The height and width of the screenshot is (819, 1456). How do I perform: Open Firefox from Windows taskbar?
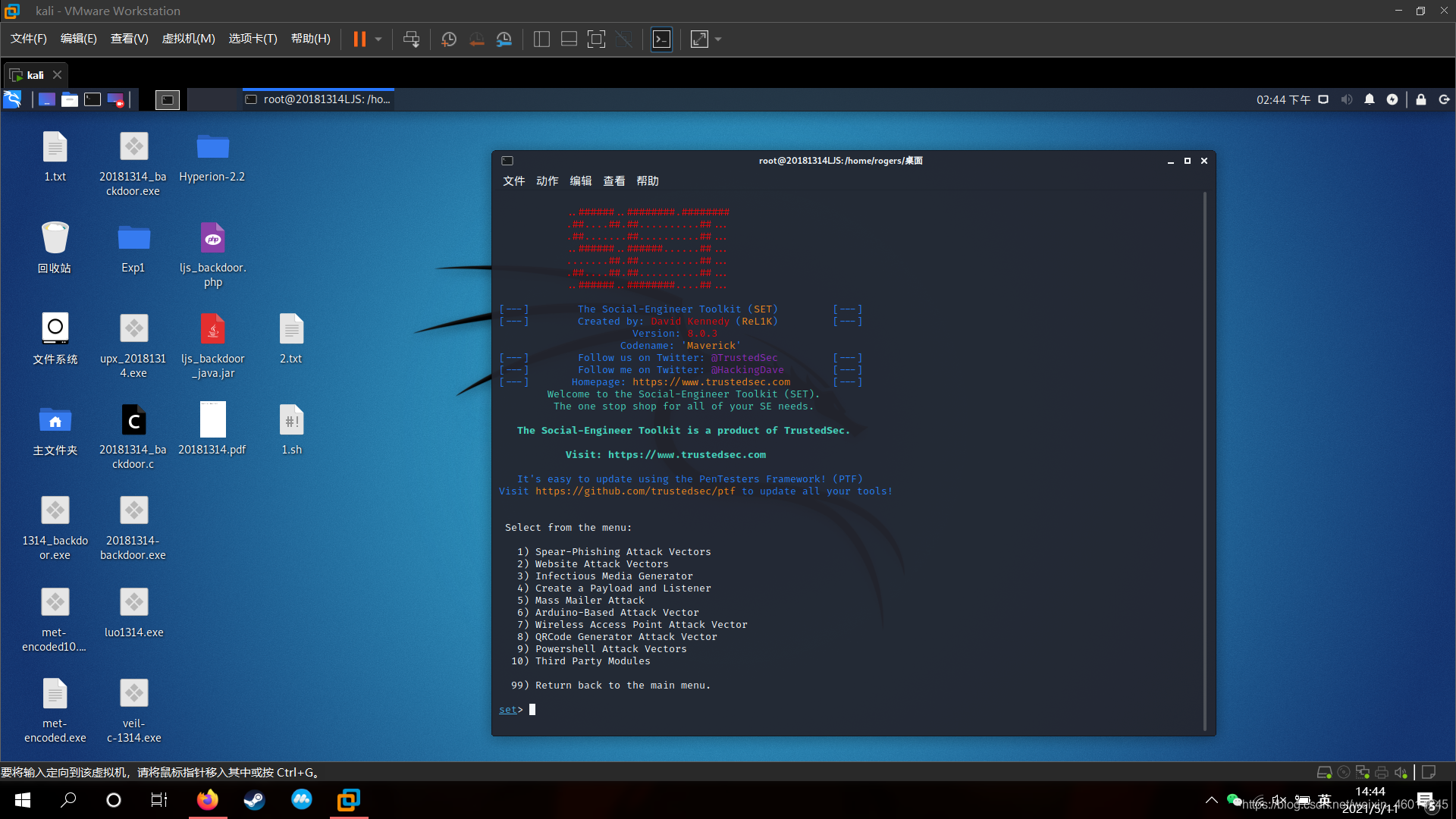coord(207,800)
